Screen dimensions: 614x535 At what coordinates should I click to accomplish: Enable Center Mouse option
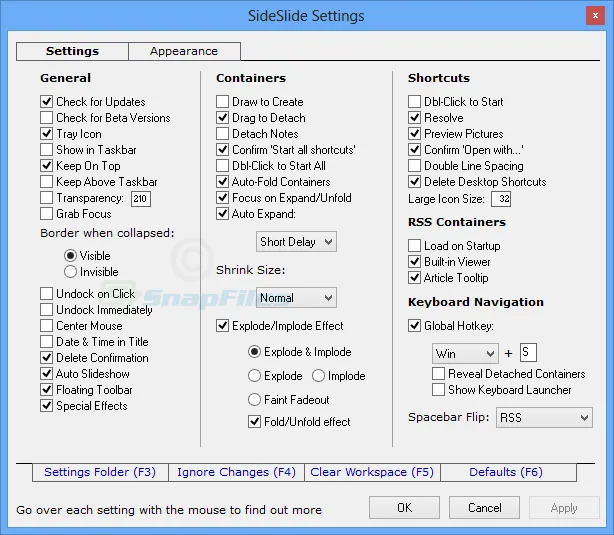click(47, 326)
